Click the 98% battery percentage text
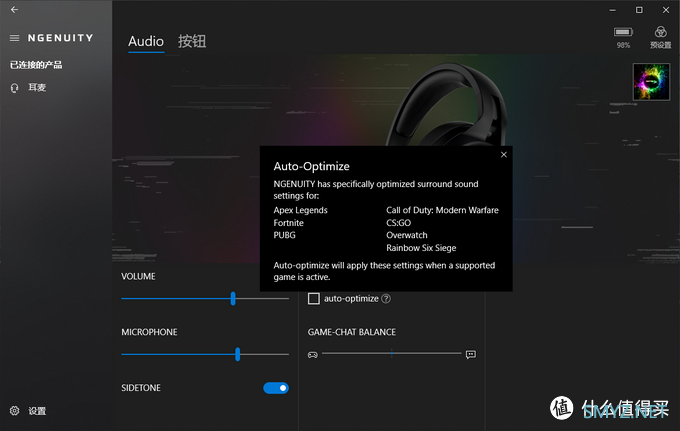The width and height of the screenshot is (680, 431). pyautogui.click(x=623, y=45)
